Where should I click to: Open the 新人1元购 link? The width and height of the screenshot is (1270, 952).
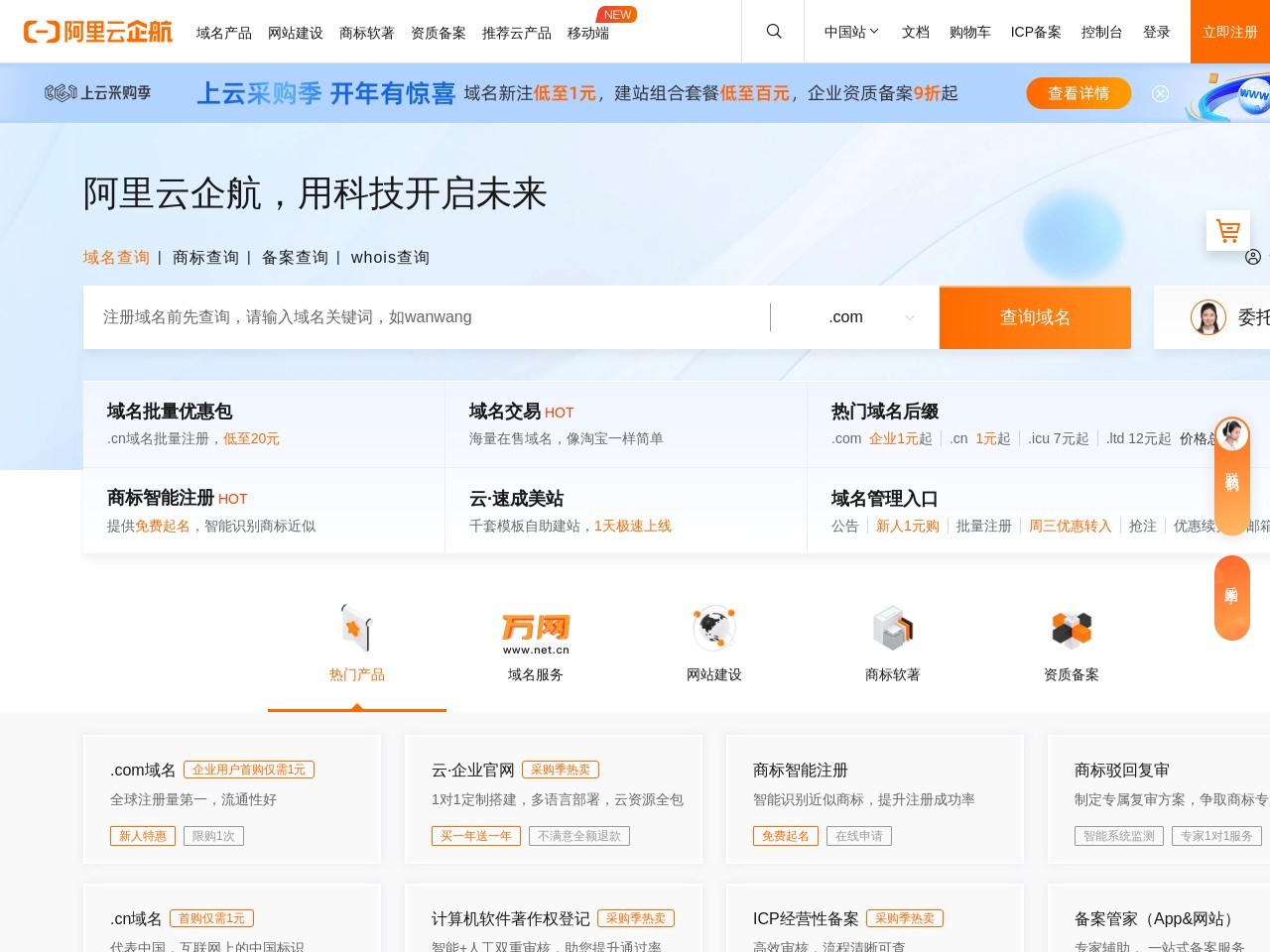(x=907, y=527)
